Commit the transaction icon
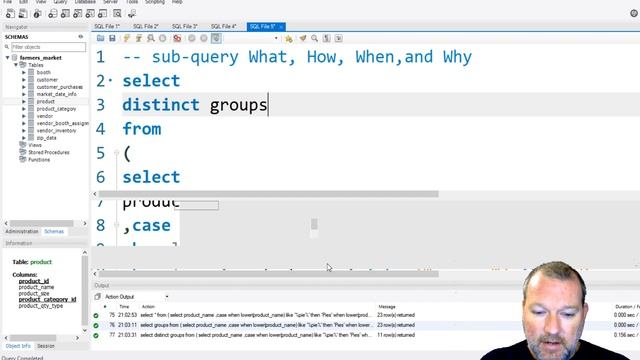The height and width of the screenshot is (360, 640). 191,38
